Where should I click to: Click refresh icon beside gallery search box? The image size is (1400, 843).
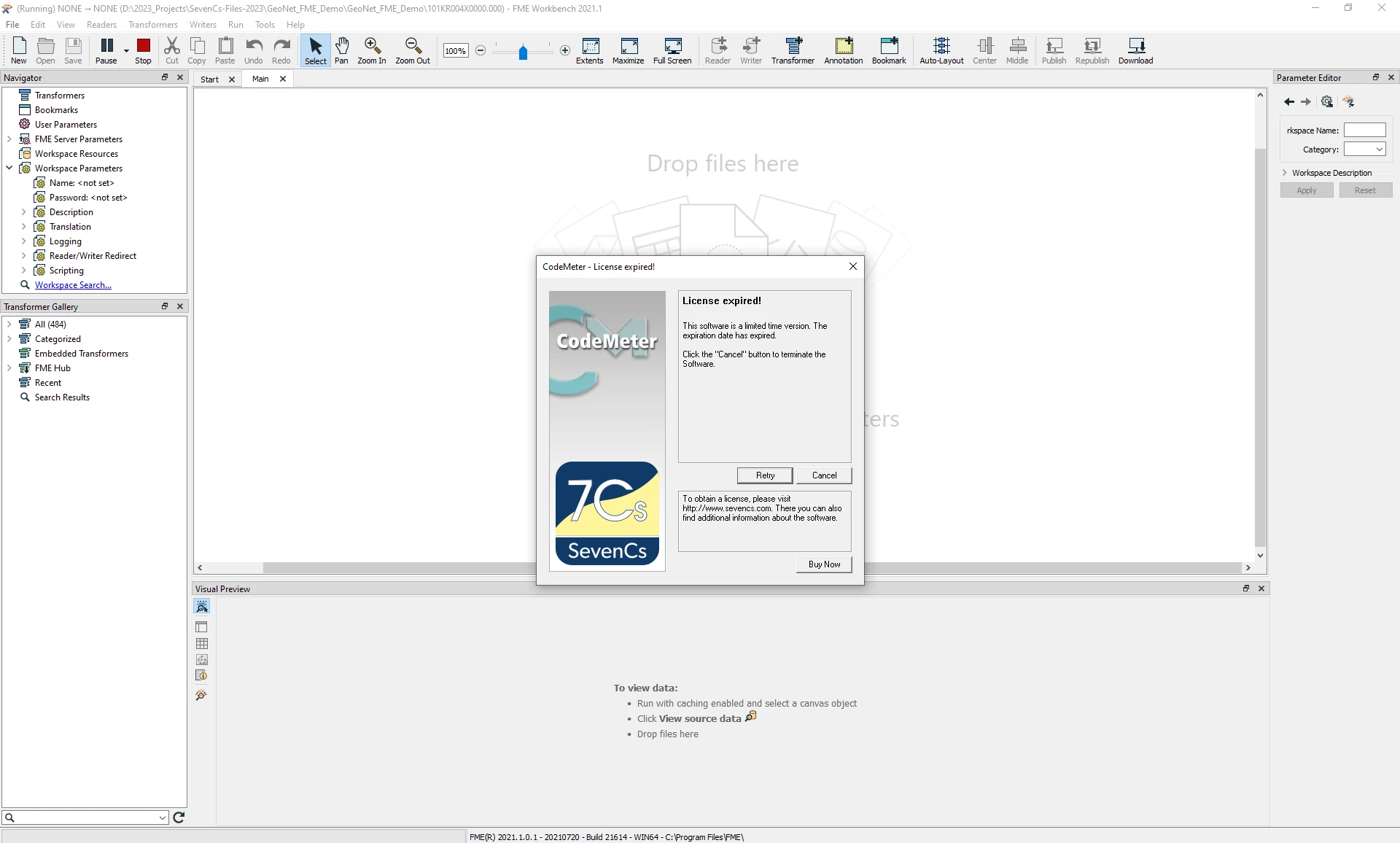pos(179,817)
